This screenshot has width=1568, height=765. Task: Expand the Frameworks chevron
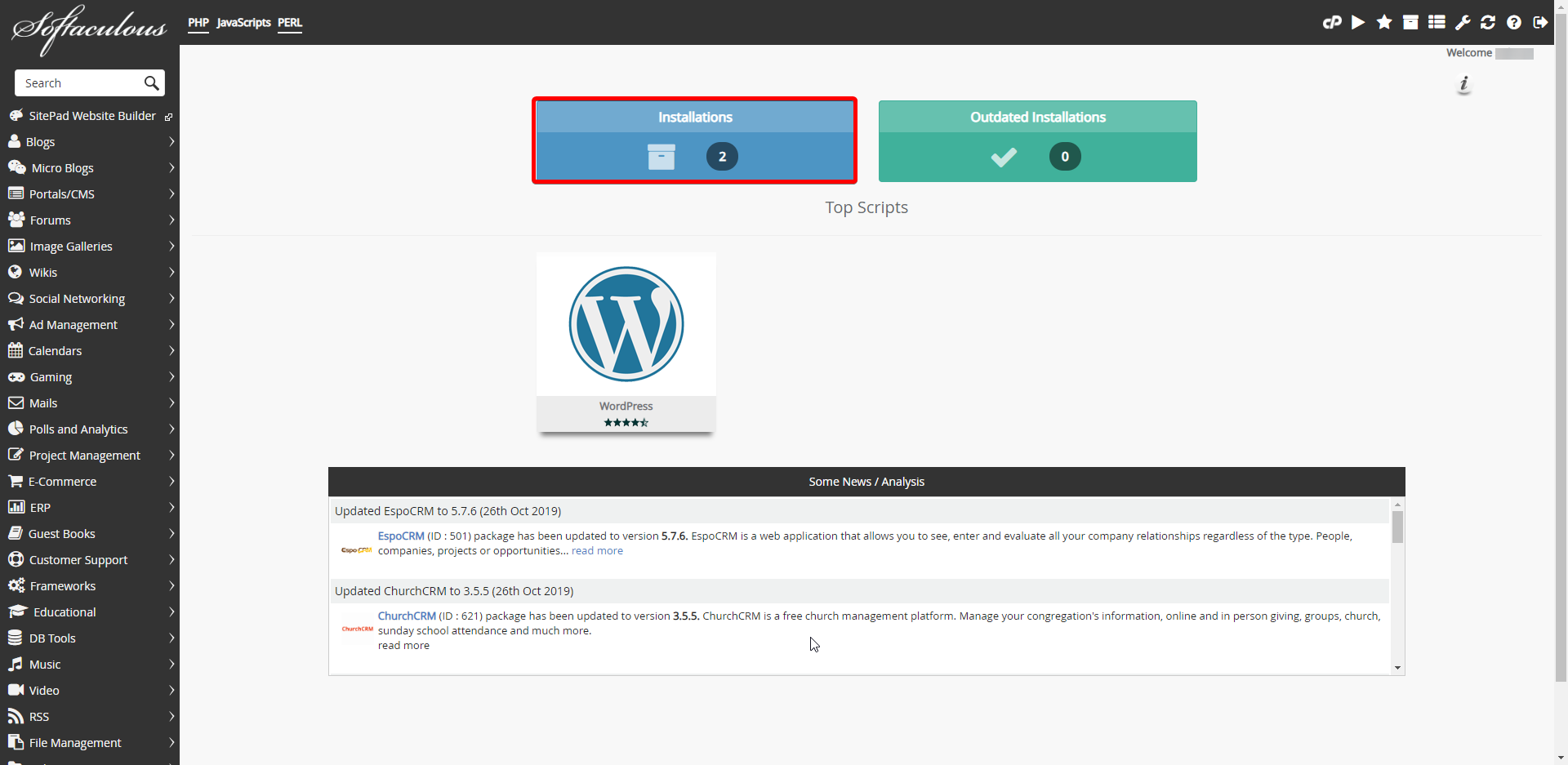click(x=171, y=585)
